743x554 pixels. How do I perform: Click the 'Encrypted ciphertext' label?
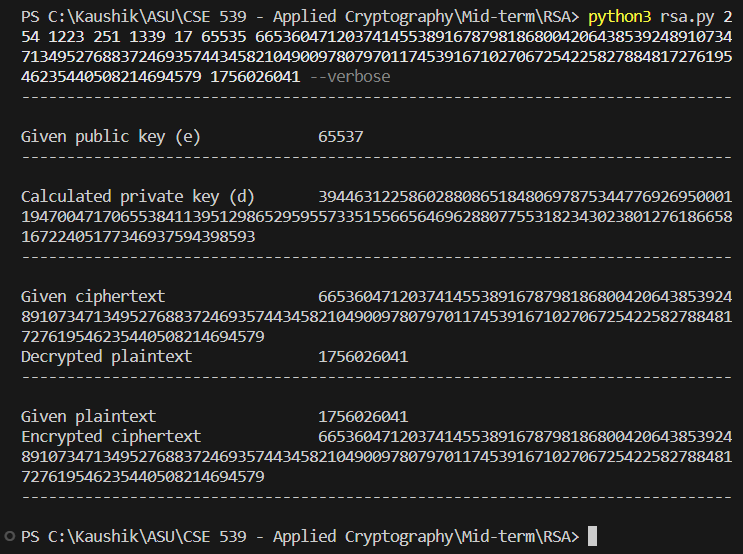point(111,437)
